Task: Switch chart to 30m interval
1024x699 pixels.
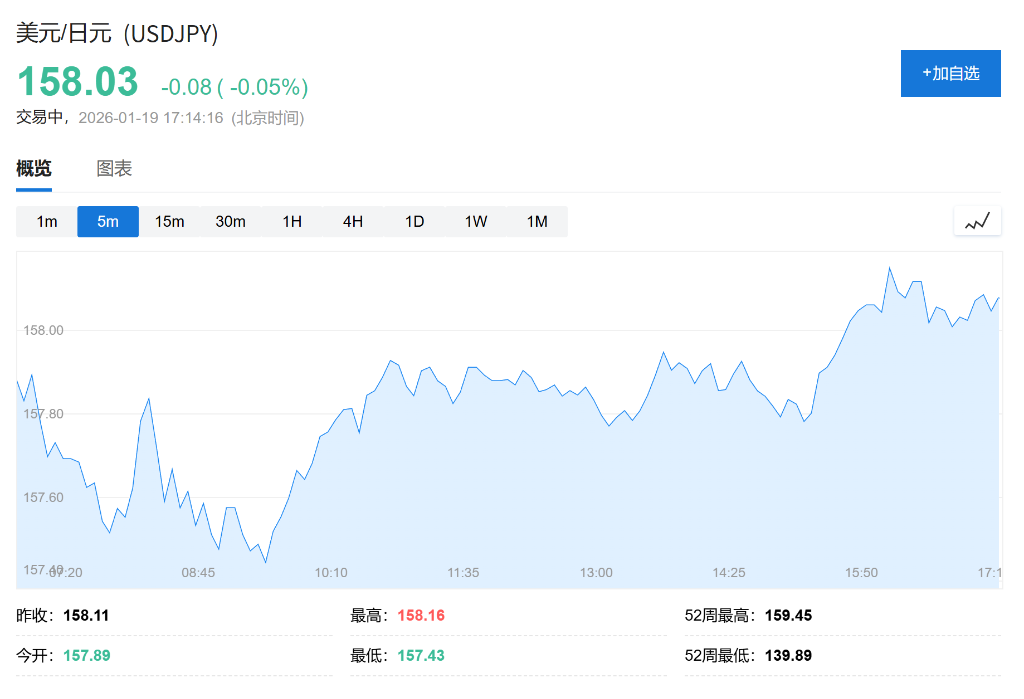Action: point(230,221)
